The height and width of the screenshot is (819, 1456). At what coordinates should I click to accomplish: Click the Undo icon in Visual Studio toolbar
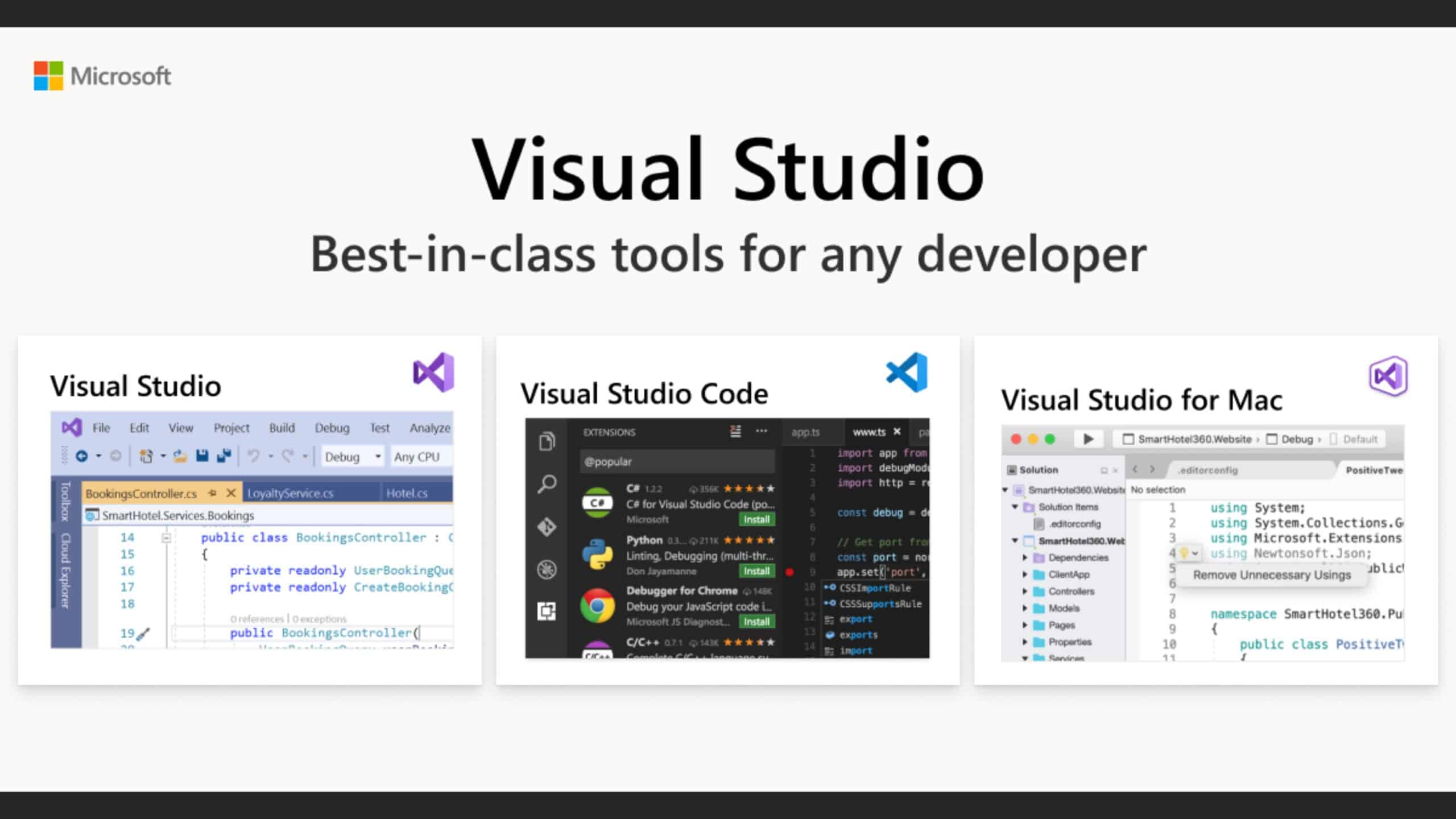(x=254, y=456)
